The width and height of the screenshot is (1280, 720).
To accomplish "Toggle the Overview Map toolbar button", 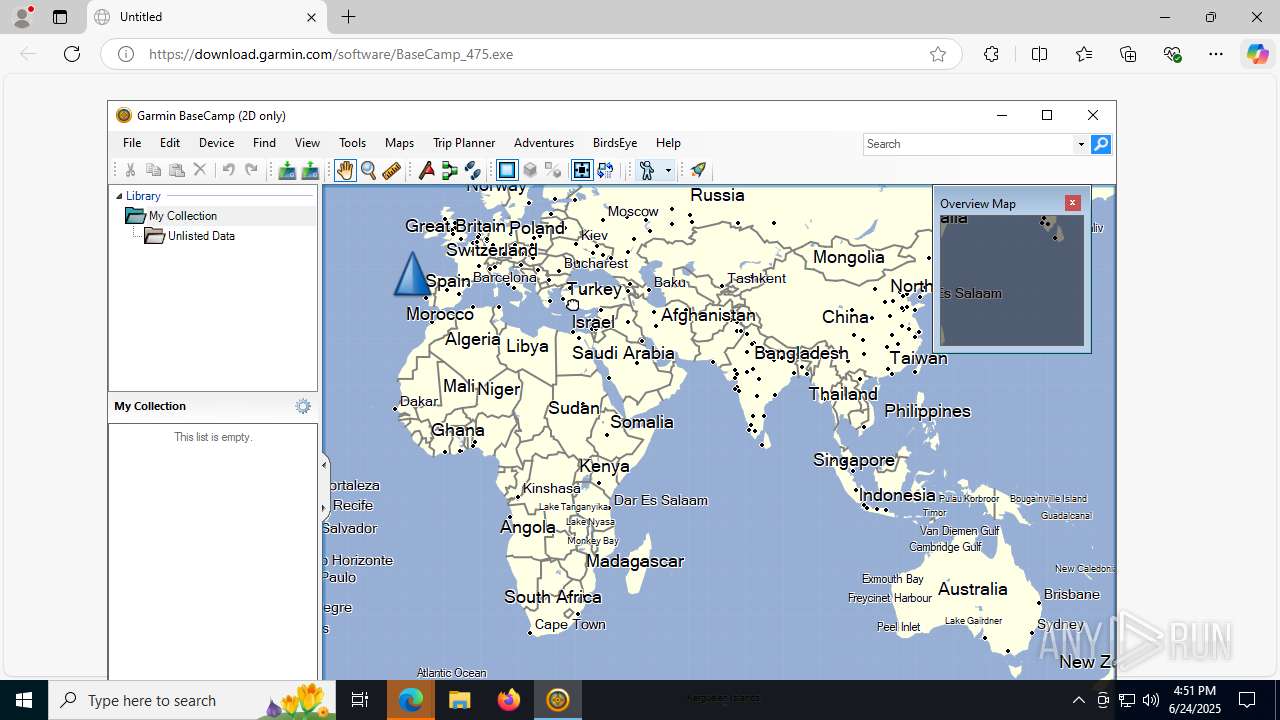I will point(582,170).
